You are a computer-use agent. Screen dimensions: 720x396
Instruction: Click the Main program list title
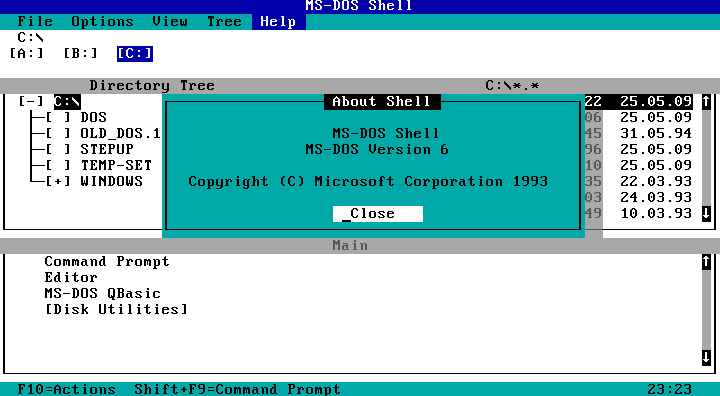(350, 245)
